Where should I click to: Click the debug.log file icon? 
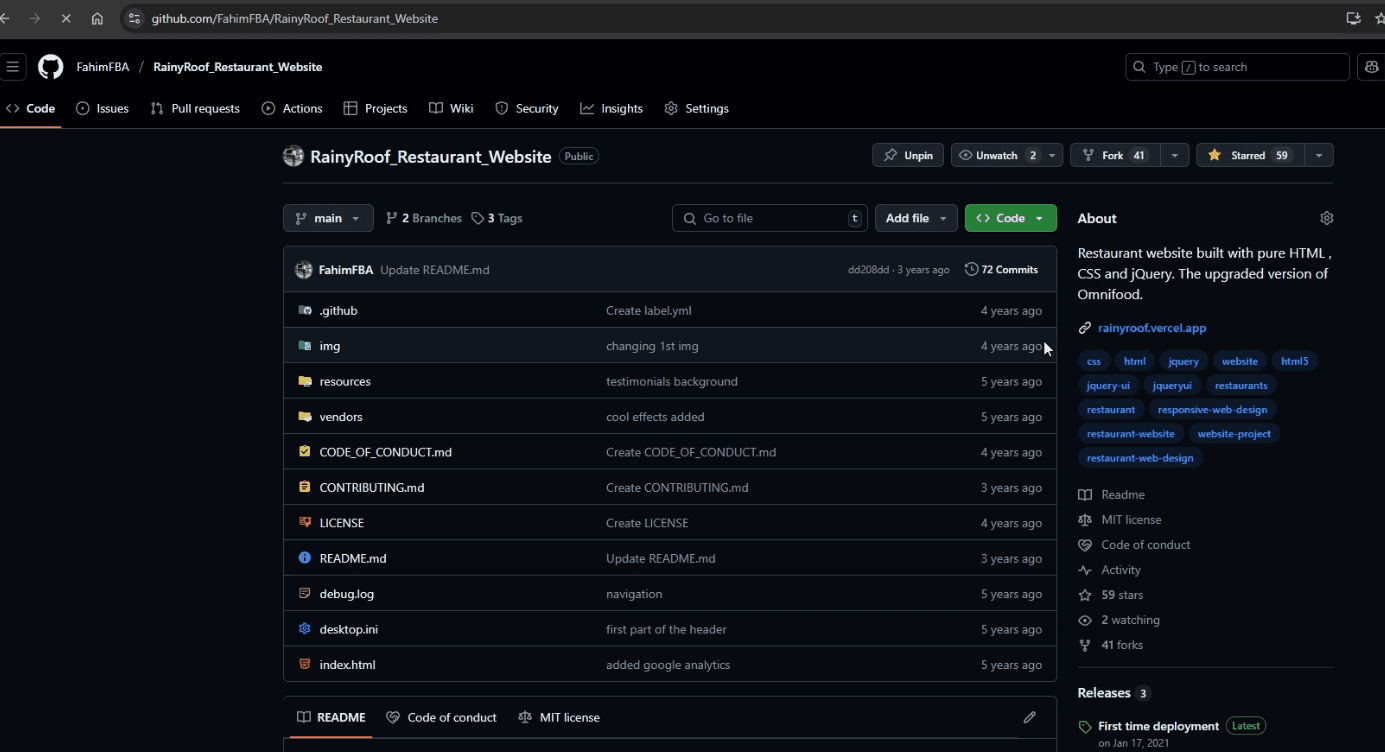(305, 594)
